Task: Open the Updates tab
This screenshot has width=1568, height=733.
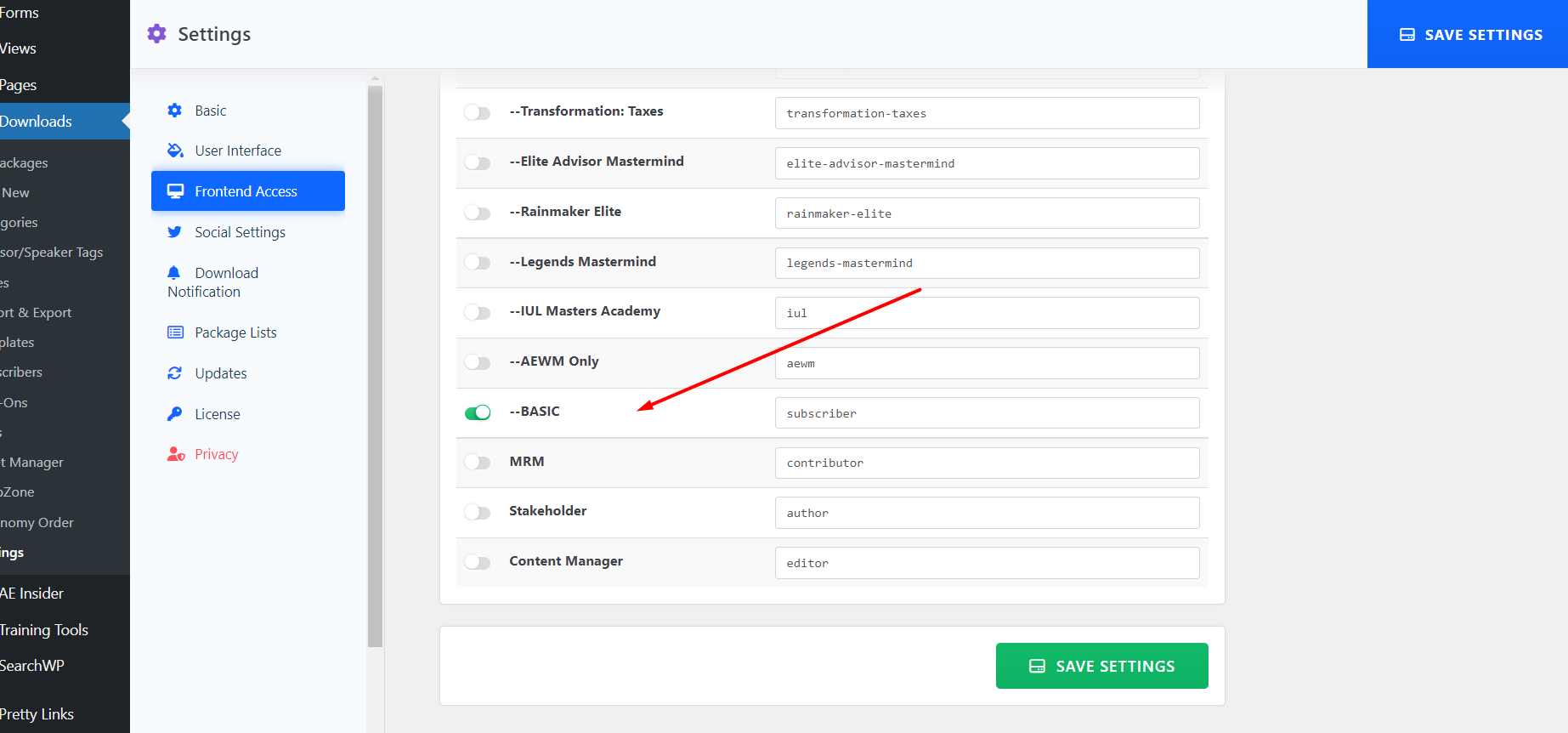Action: pyautogui.click(x=248, y=373)
